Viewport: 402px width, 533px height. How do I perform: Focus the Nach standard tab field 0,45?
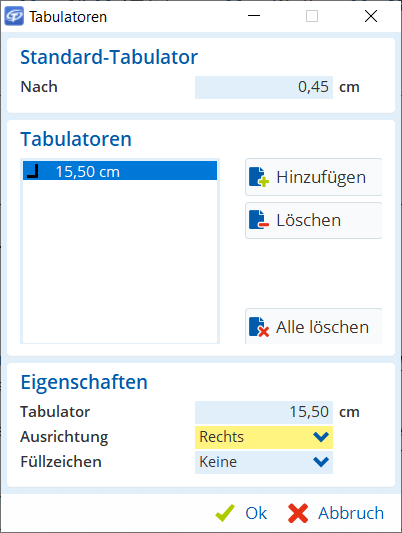tap(264, 87)
